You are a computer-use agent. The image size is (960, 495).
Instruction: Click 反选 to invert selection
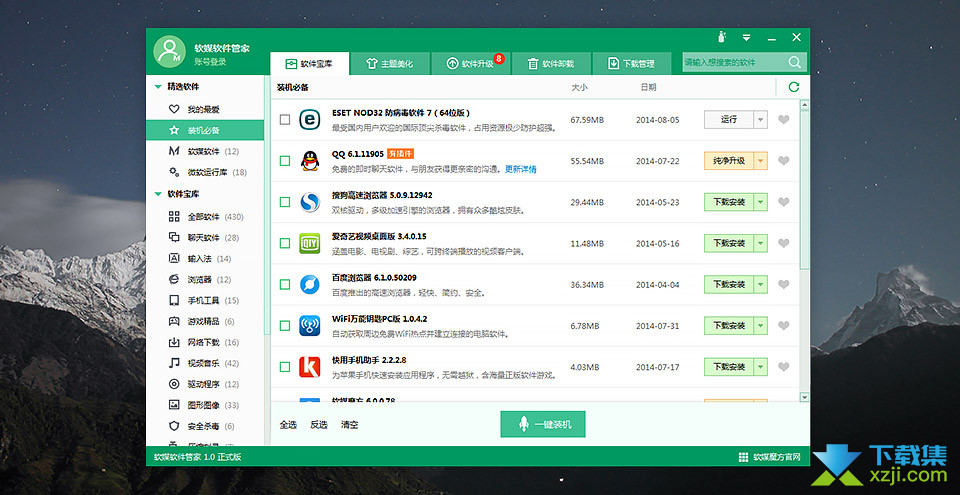[318, 425]
